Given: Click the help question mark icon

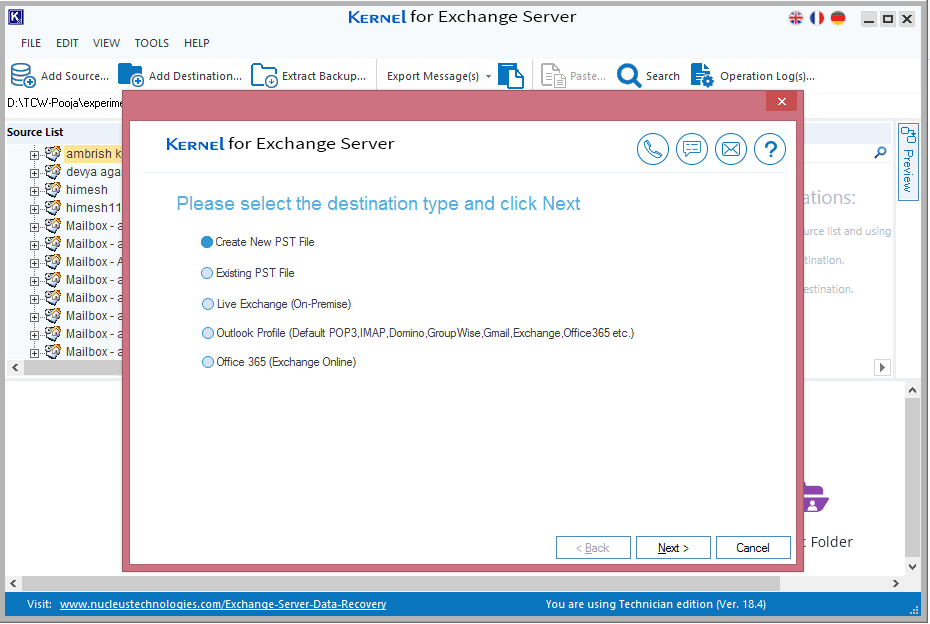Looking at the screenshot, I should tap(770, 149).
